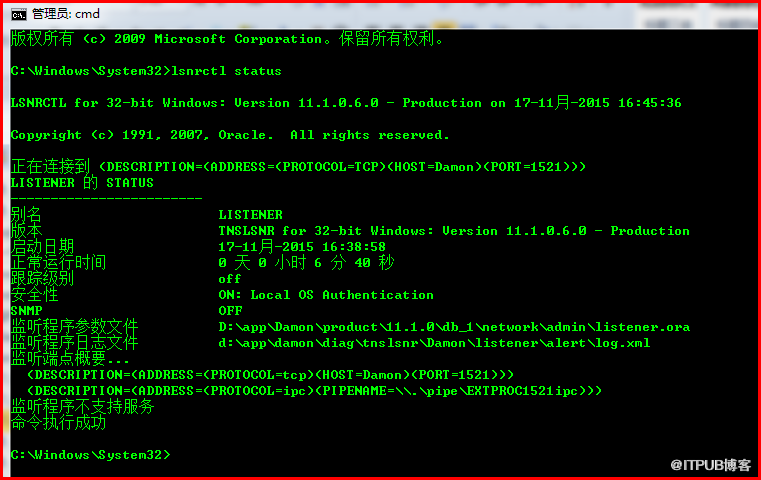The image size is (761, 480).
Task: Click the 'LISTENER 的 STATUS' heading
Action: coord(82,182)
